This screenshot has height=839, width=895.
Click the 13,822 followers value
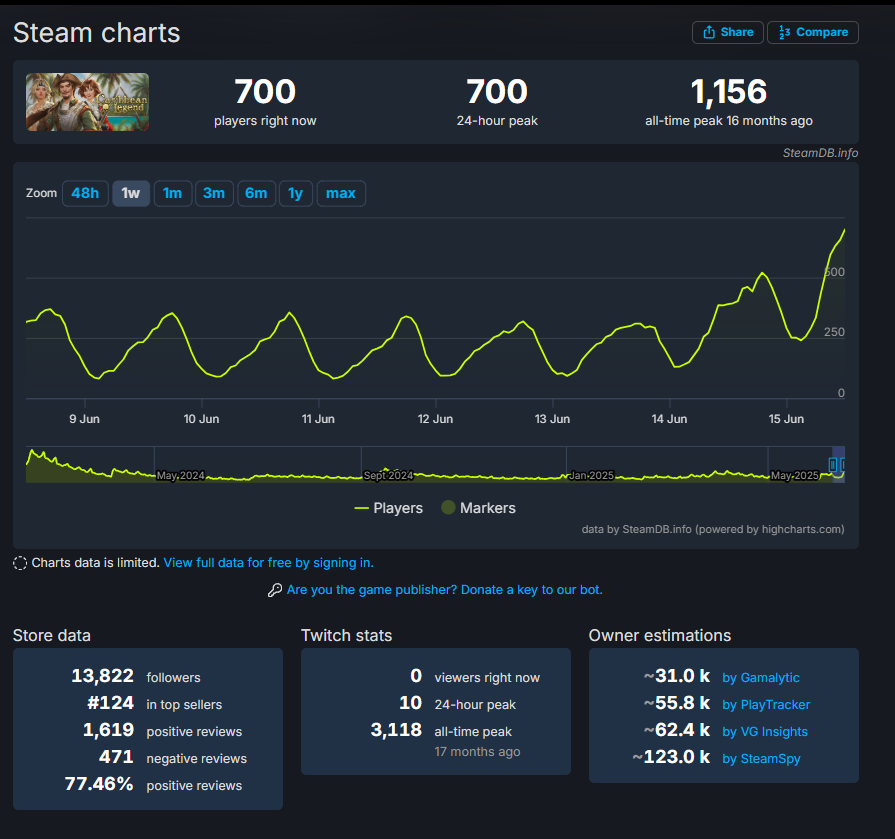[102, 676]
